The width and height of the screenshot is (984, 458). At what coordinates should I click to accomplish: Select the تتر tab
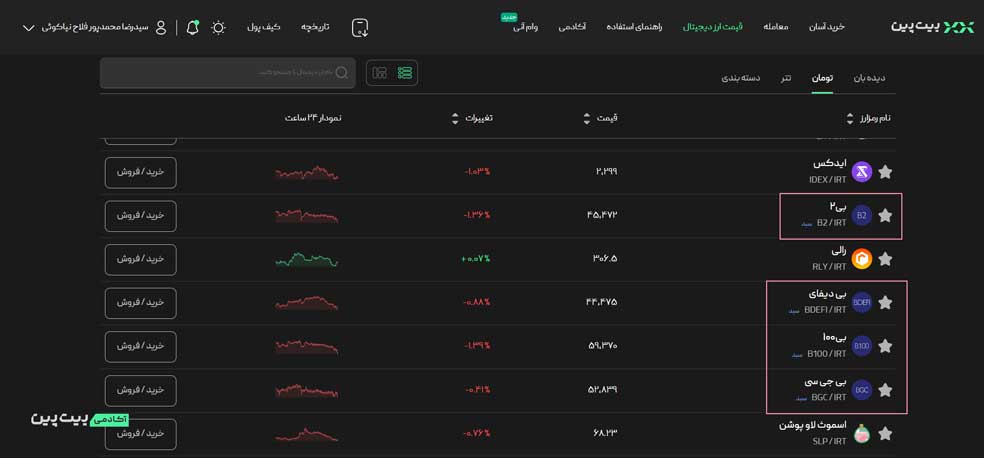[x=786, y=78]
